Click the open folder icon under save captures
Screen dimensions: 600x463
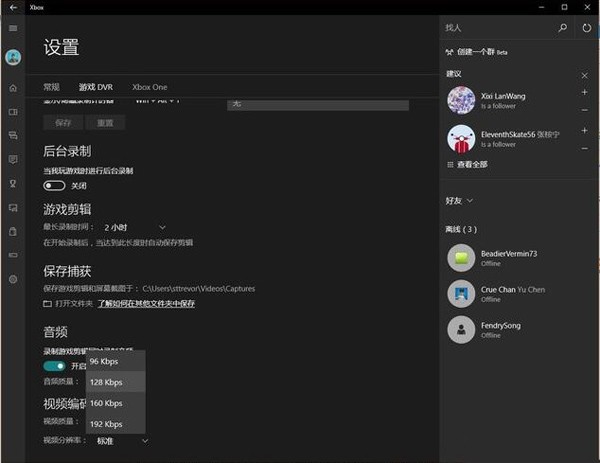(47, 303)
